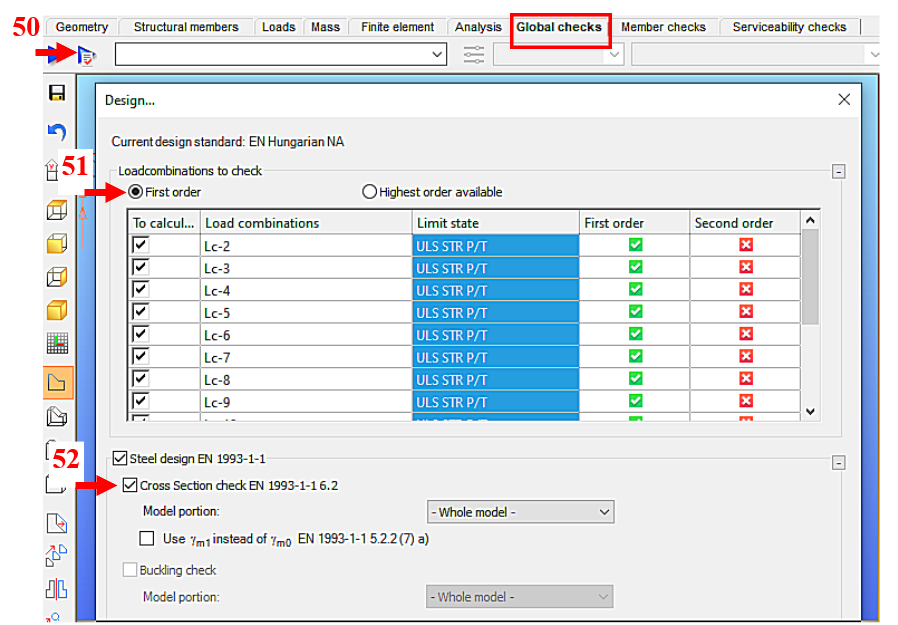Open Cross Section Model portion Whole model dropdown

[x=521, y=512]
